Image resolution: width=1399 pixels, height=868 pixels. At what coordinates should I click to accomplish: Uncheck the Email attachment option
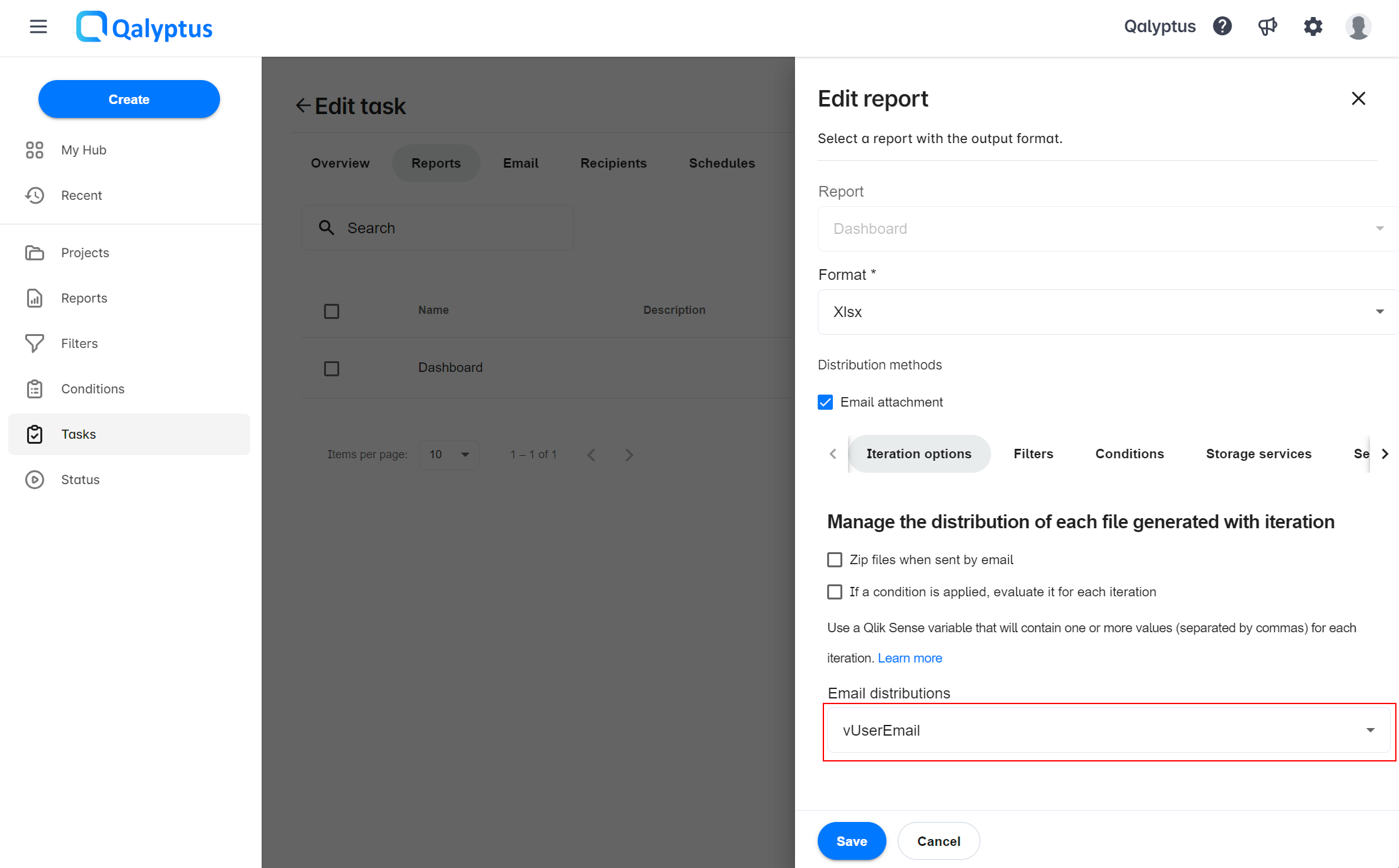pyautogui.click(x=825, y=402)
